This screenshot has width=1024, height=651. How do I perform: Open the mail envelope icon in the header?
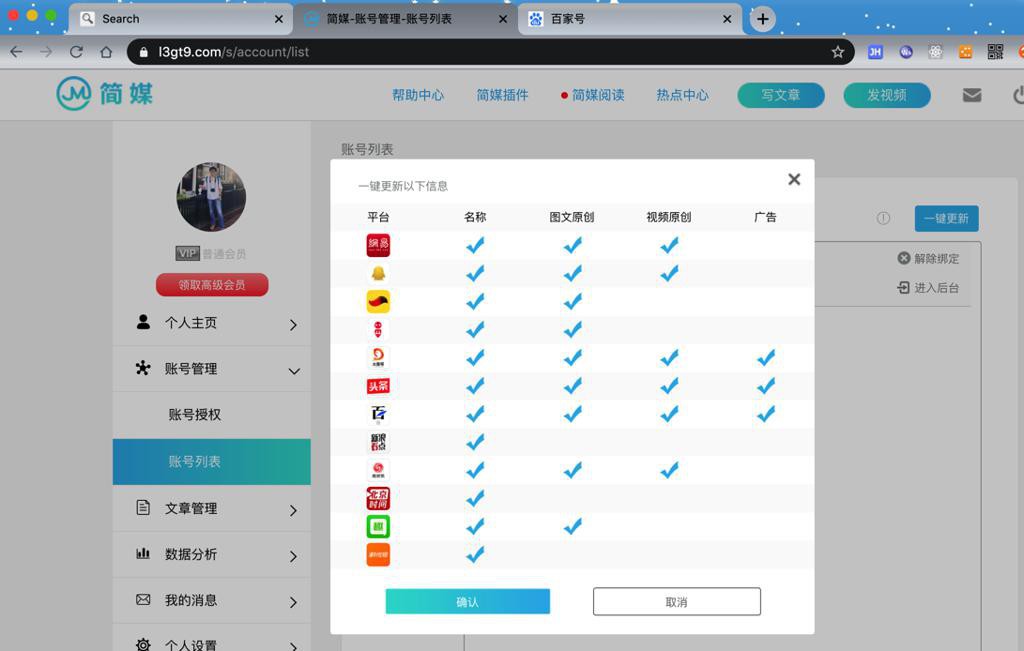(972, 95)
